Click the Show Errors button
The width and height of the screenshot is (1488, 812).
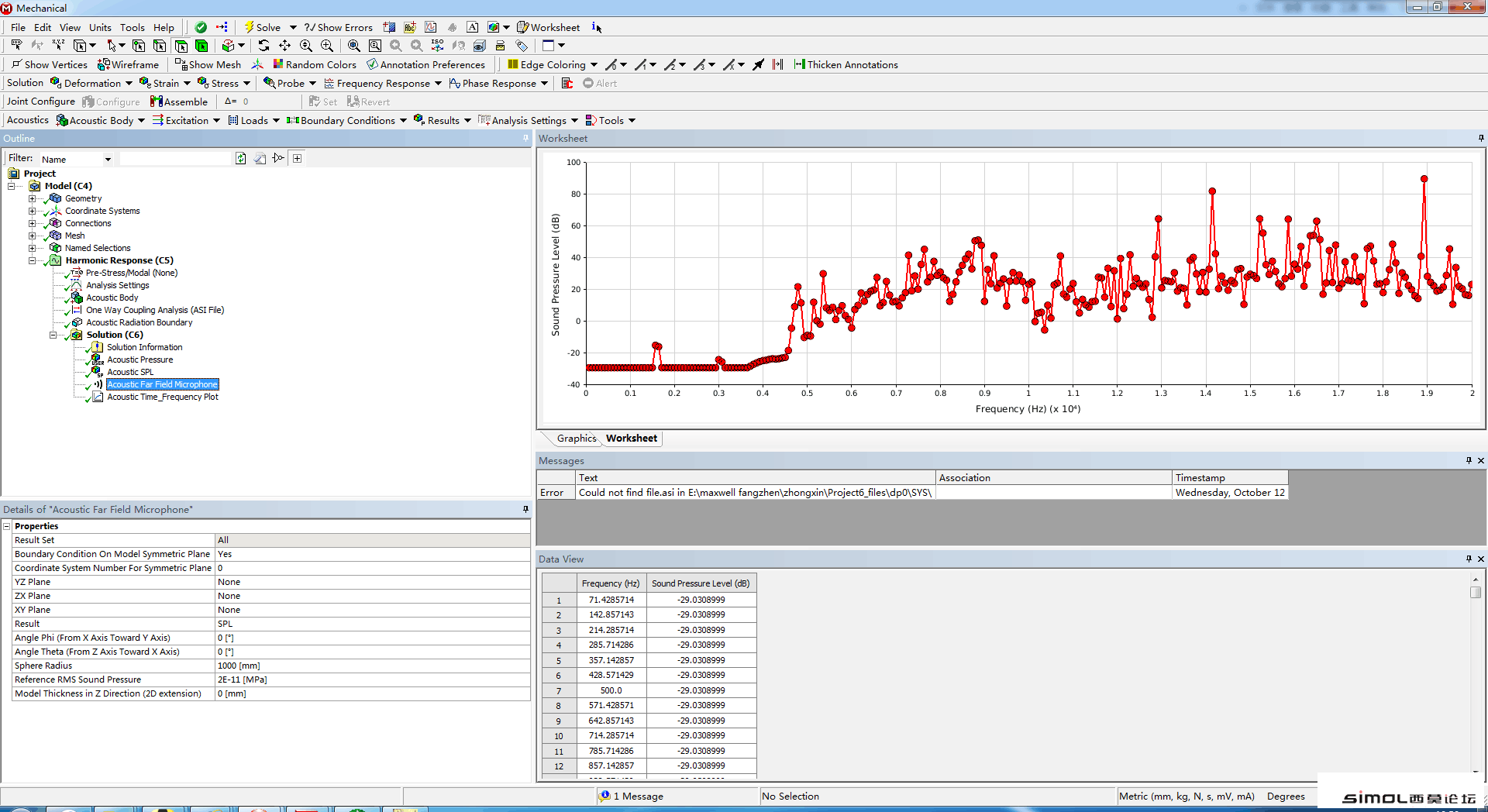click(339, 27)
